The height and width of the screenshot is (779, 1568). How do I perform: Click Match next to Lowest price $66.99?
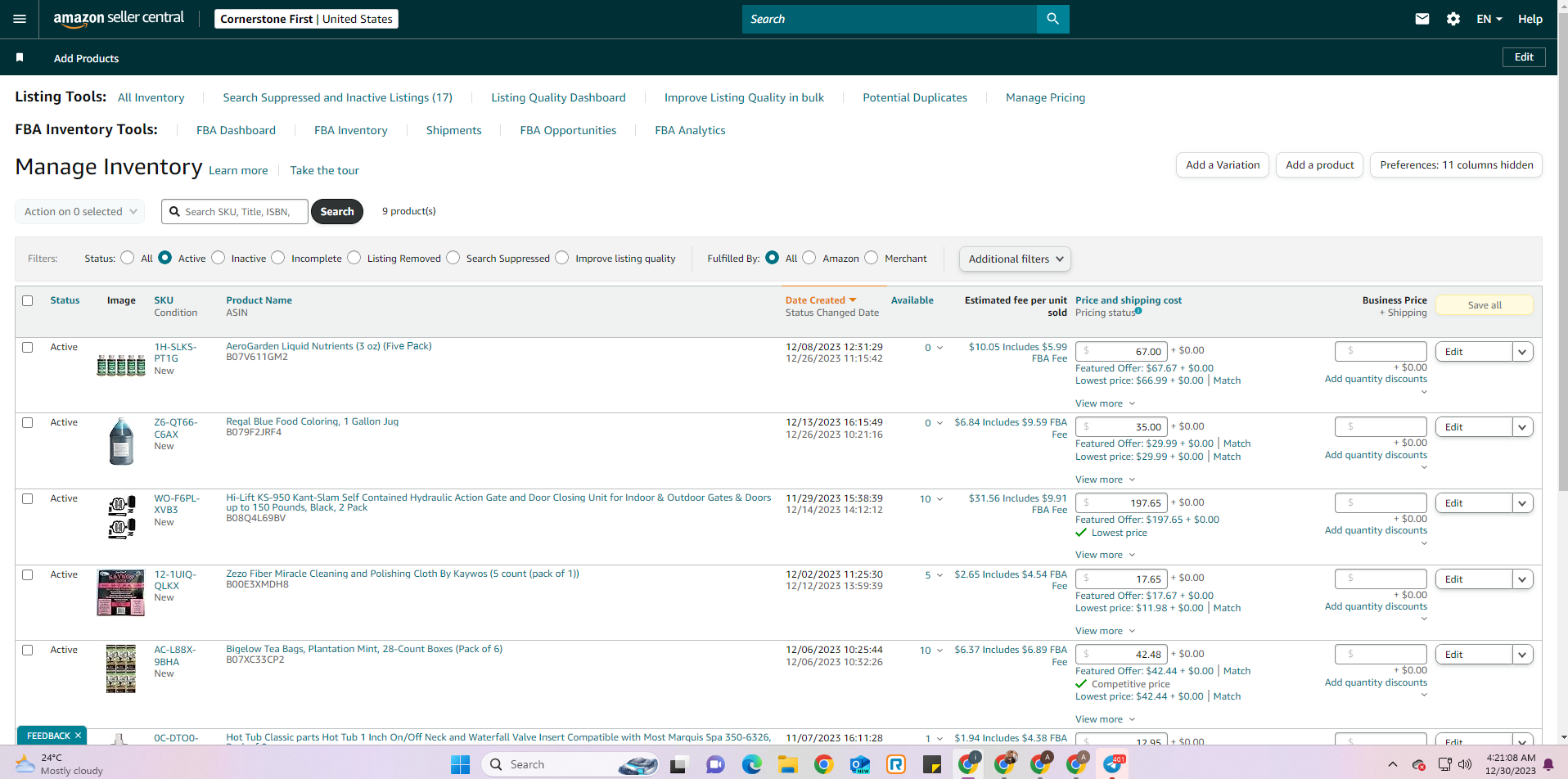[1227, 380]
